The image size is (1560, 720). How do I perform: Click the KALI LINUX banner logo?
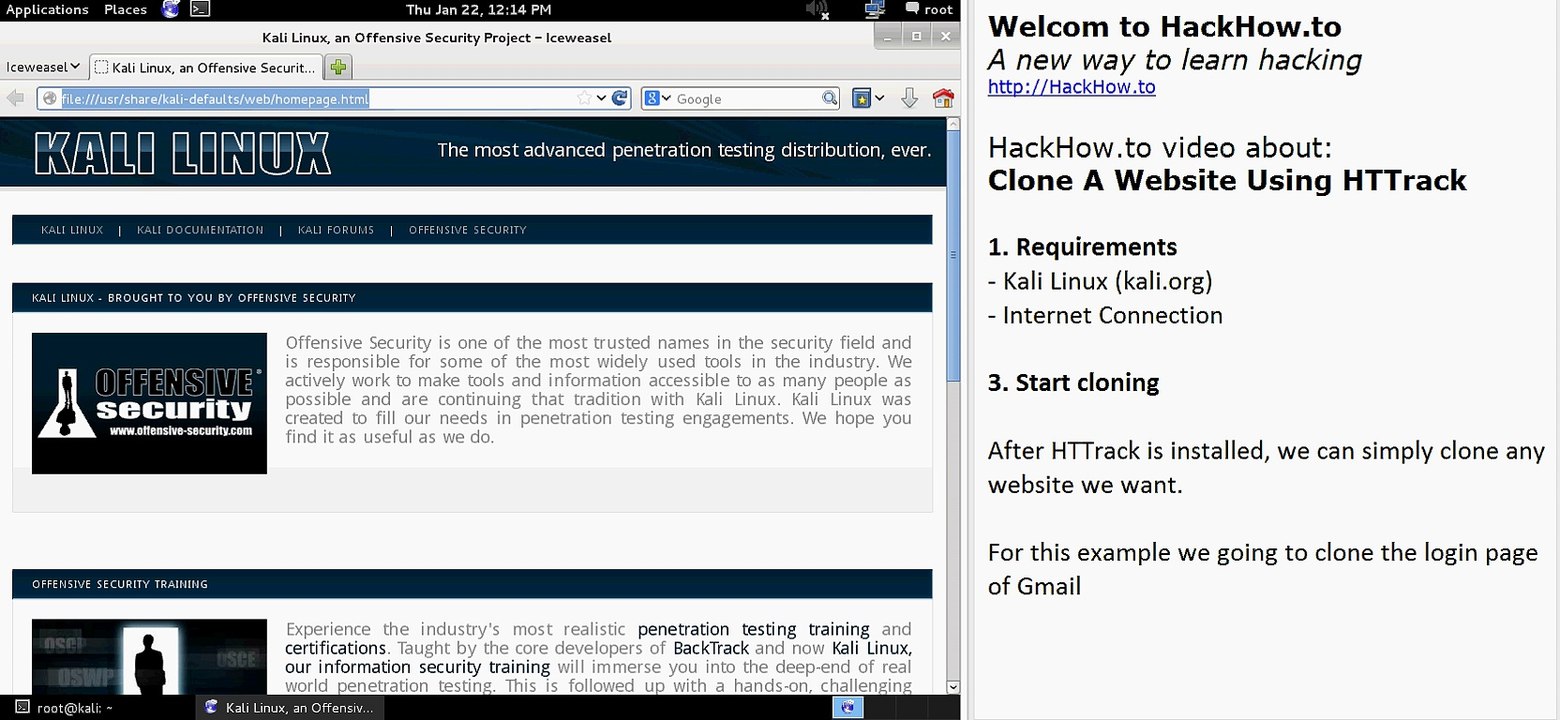182,153
